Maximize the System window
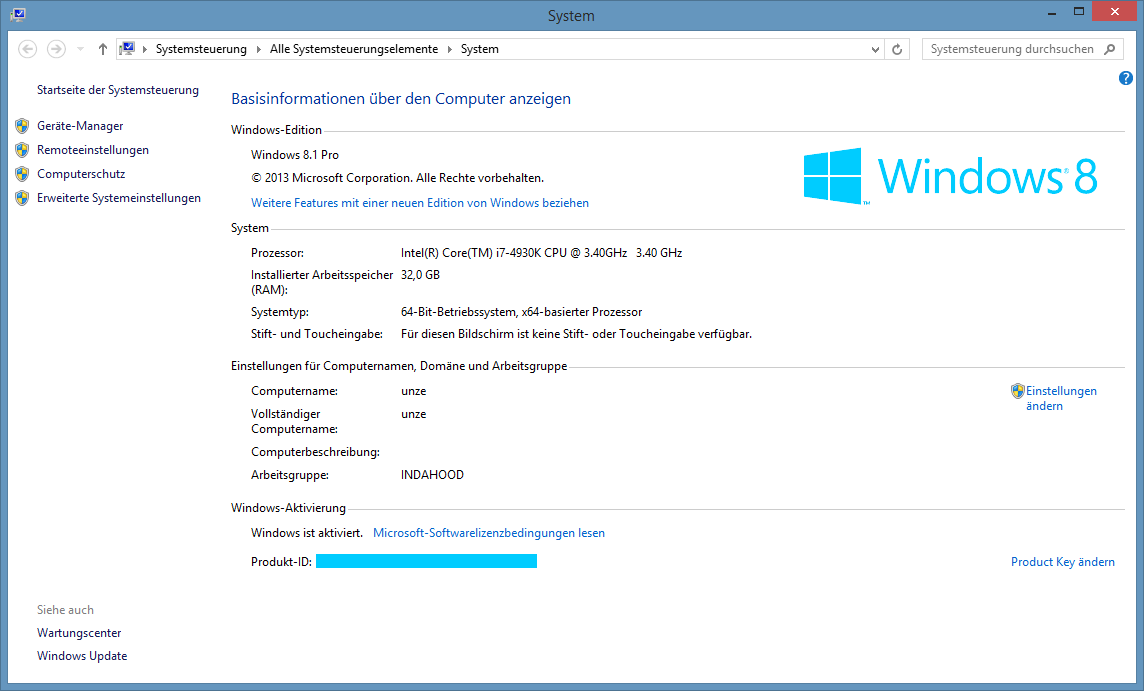 [1079, 12]
